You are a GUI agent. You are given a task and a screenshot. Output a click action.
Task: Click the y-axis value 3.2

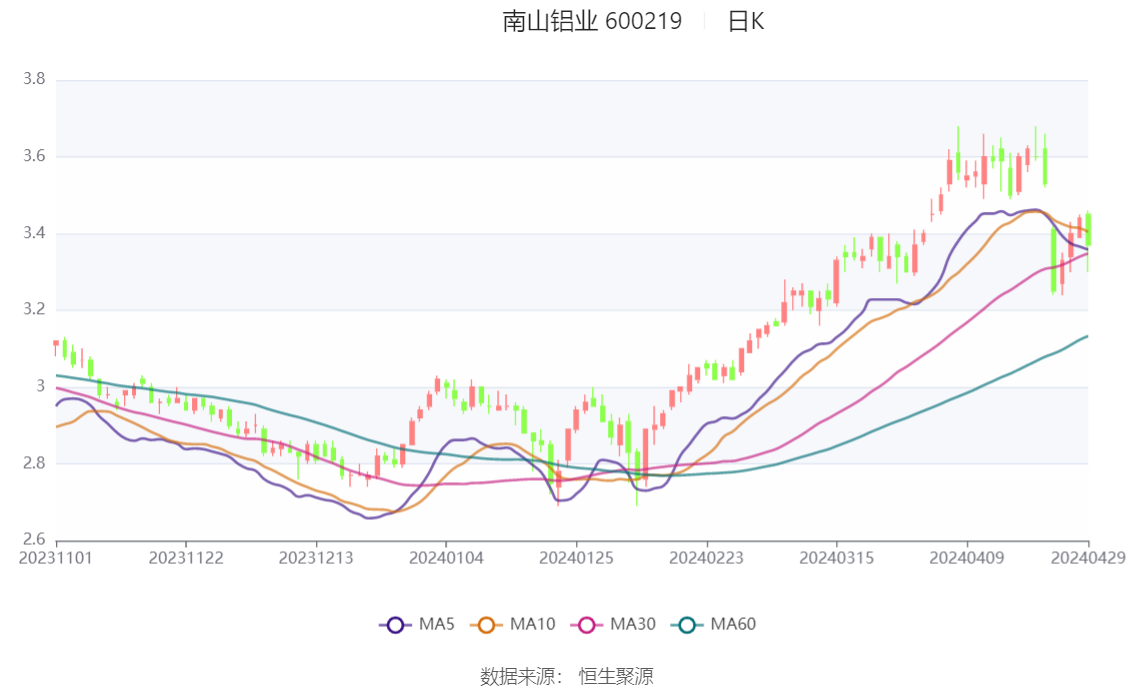tap(34, 309)
